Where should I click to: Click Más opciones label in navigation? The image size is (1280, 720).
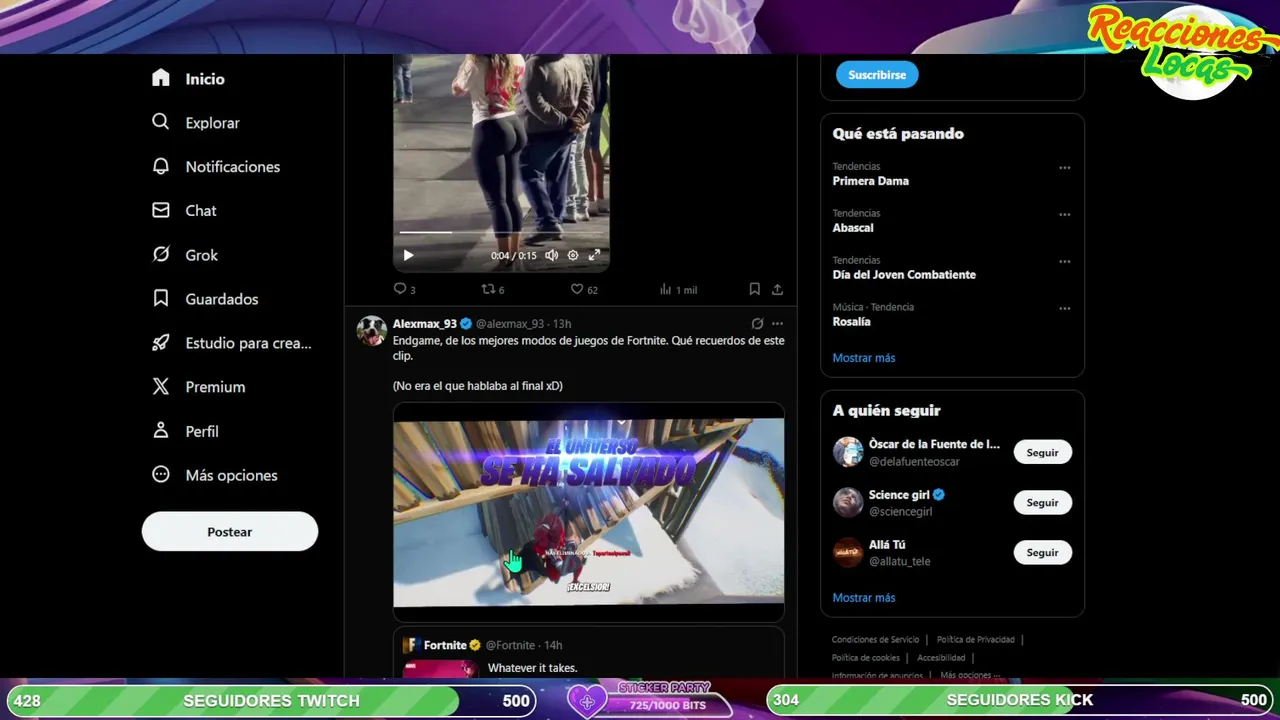click(231, 475)
